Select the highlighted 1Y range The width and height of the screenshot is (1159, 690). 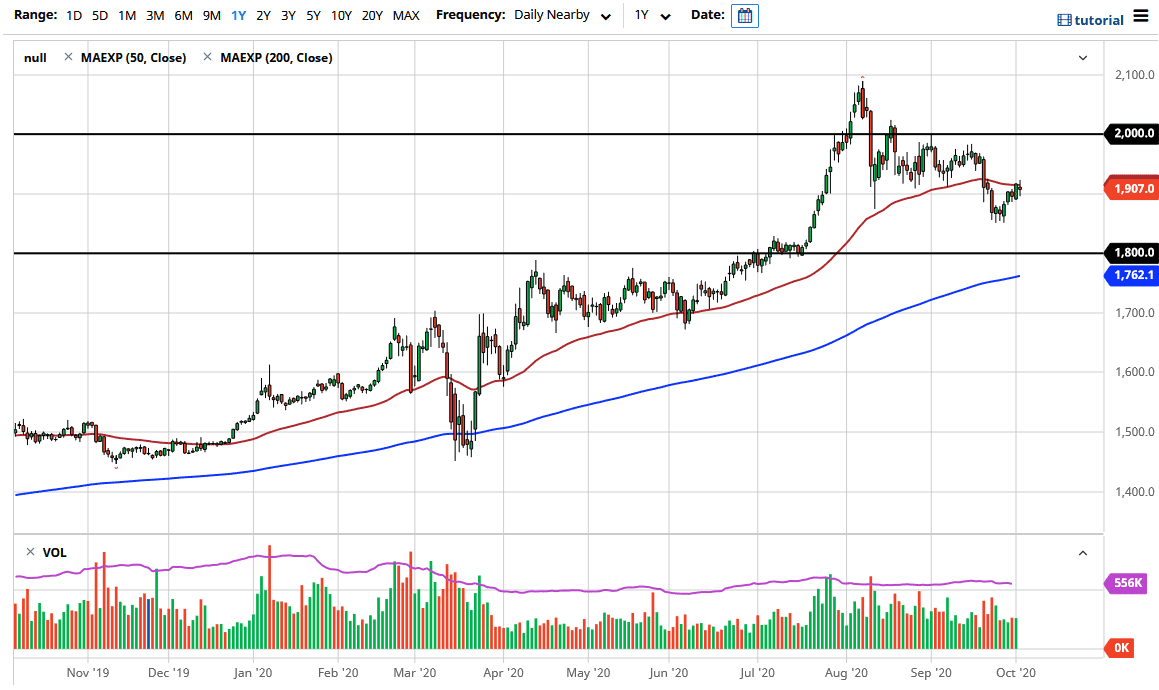click(x=238, y=16)
